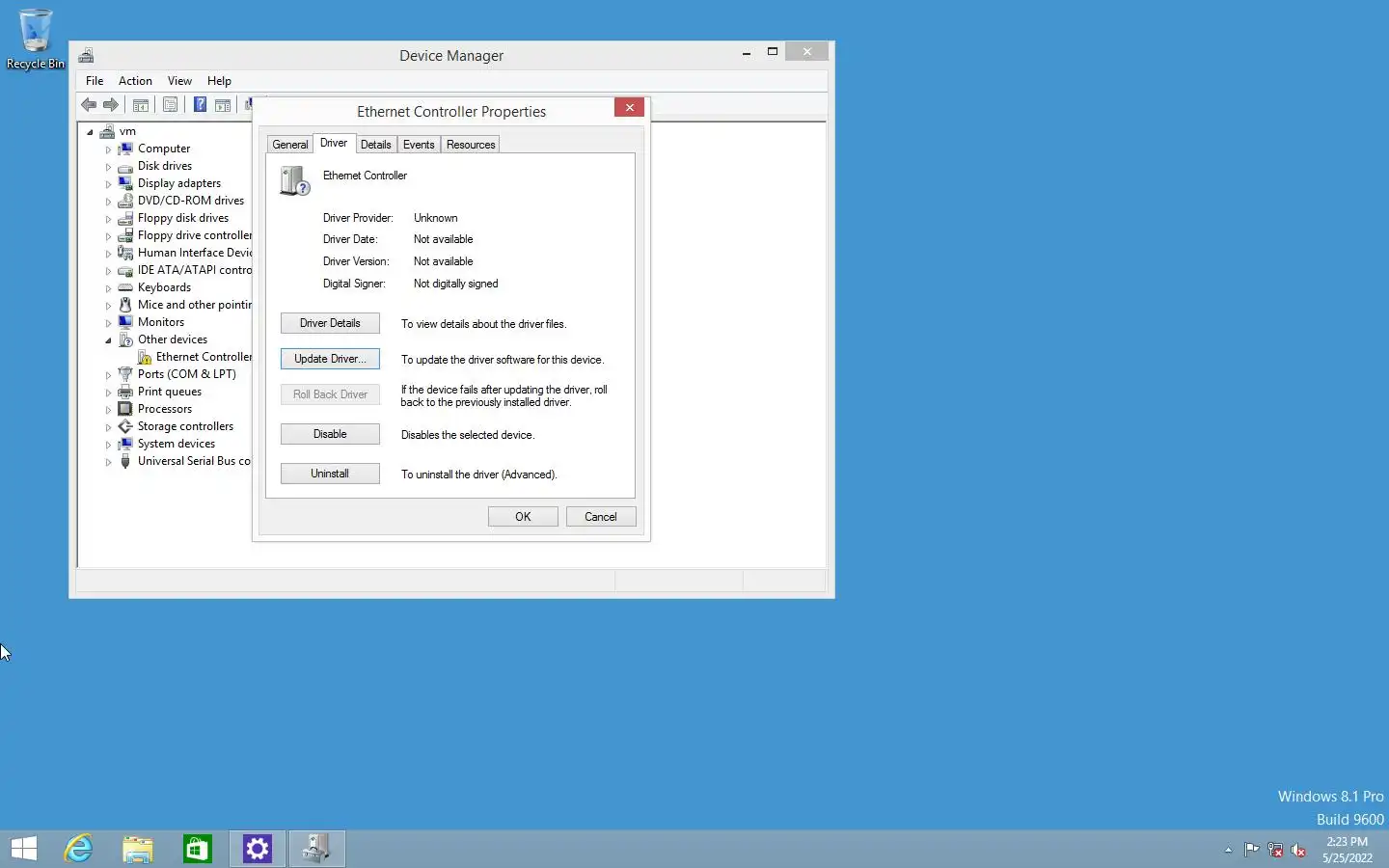
Task: Select Ethernet Controller in the device tree
Action: point(203,357)
